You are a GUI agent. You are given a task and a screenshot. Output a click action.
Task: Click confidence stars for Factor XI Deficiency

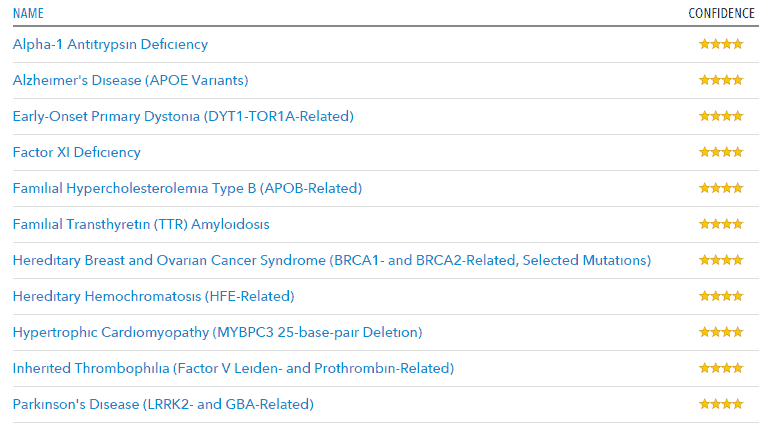(721, 152)
